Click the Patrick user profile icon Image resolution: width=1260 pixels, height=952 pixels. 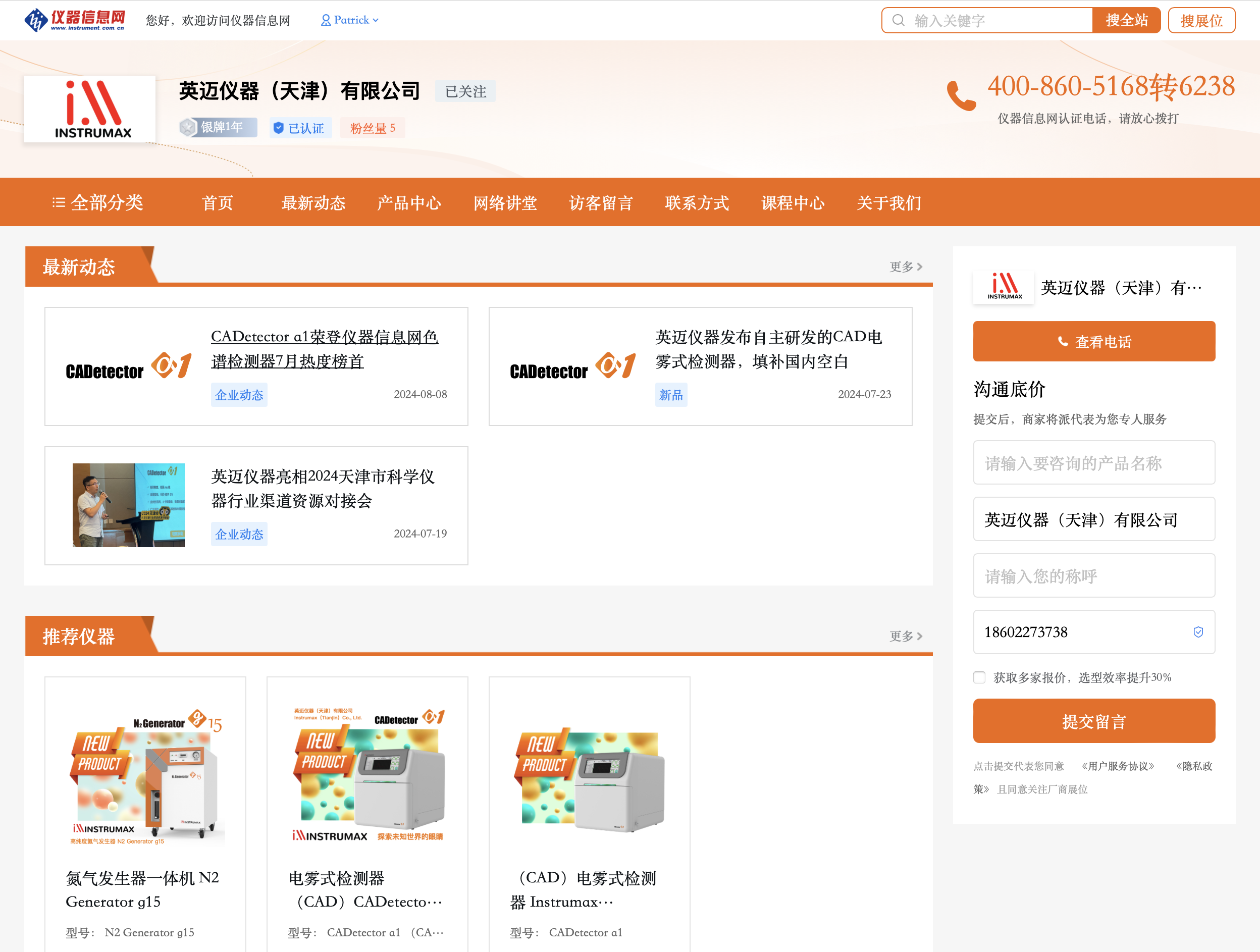(x=326, y=21)
